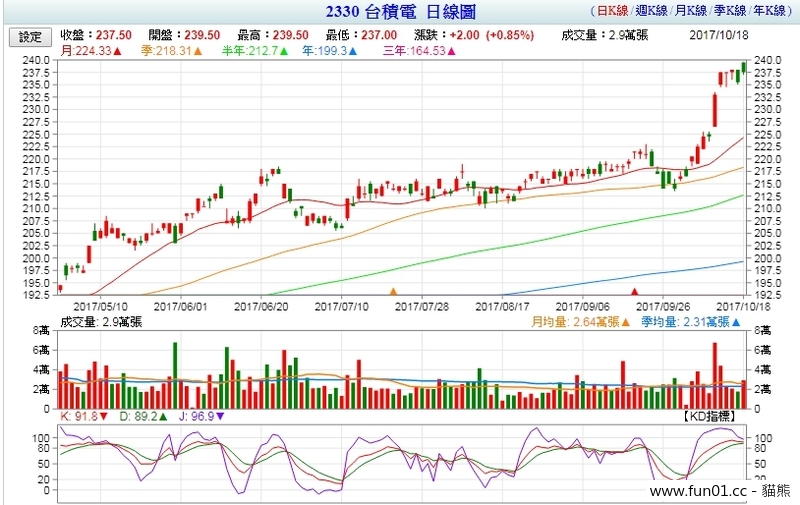Click the 漲跌:+2.00 (+0.85%) change value
Screen dimensions: 800x505
click(474, 35)
